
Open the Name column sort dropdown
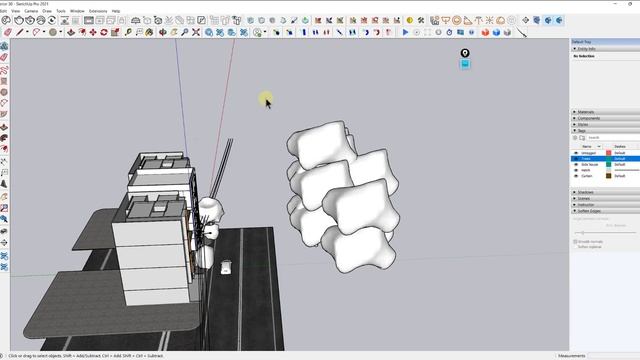[x=599, y=147]
